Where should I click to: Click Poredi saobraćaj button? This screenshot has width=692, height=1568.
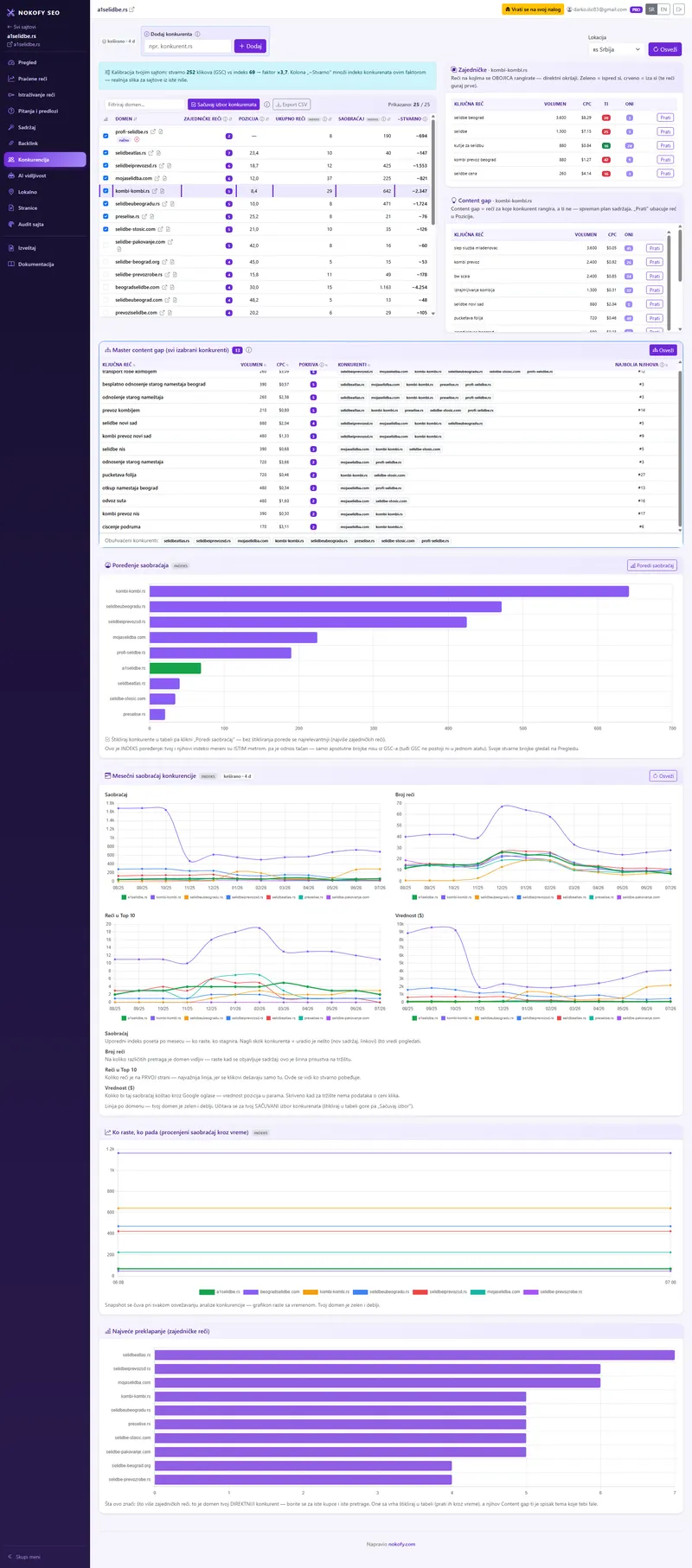pyautogui.click(x=652, y=565)
